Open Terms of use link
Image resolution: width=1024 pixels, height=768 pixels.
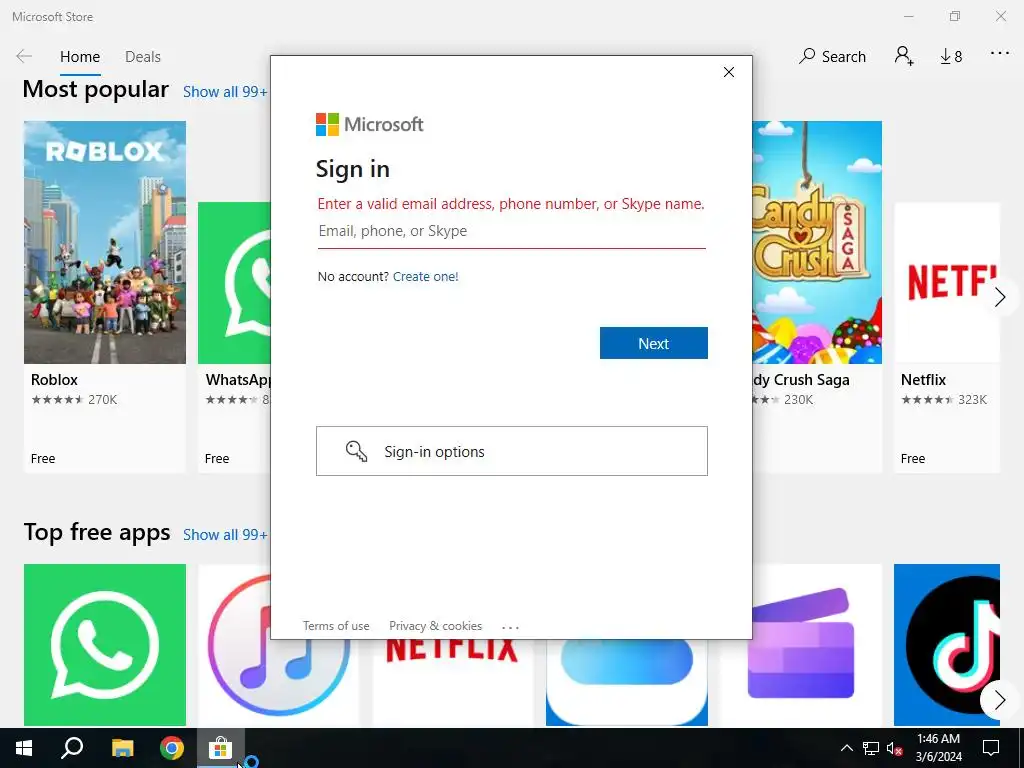point(336,626)
